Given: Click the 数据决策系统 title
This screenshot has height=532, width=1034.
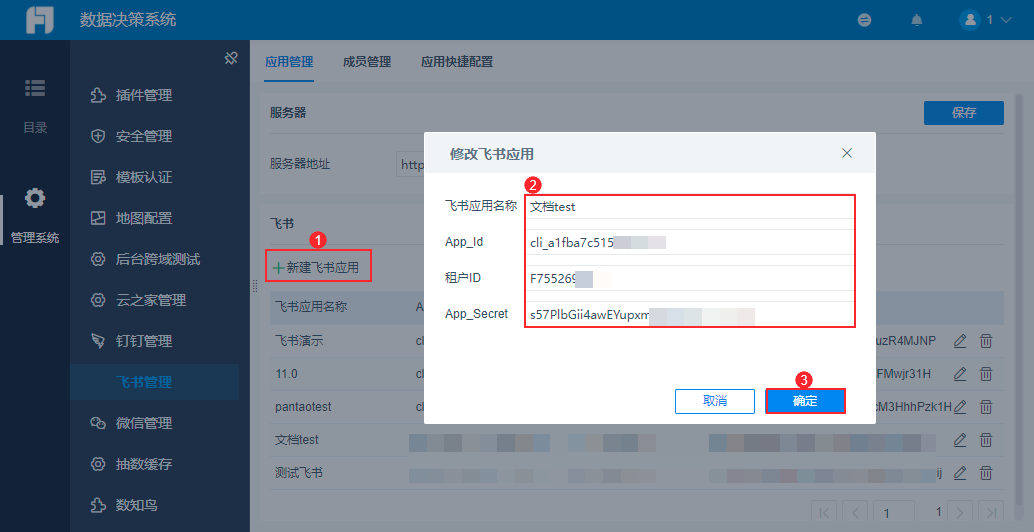Looking at the screenshot, I should point(128,20).
